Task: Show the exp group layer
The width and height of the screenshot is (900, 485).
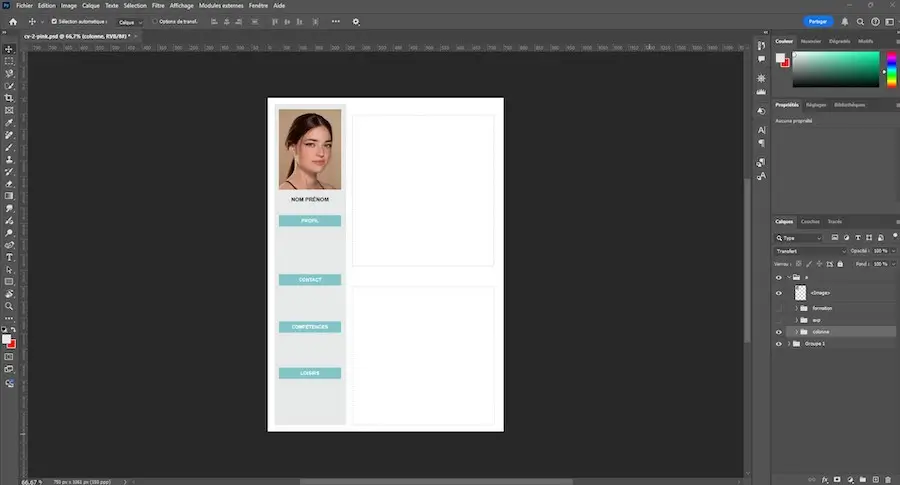Action: (x=779, y=320)
